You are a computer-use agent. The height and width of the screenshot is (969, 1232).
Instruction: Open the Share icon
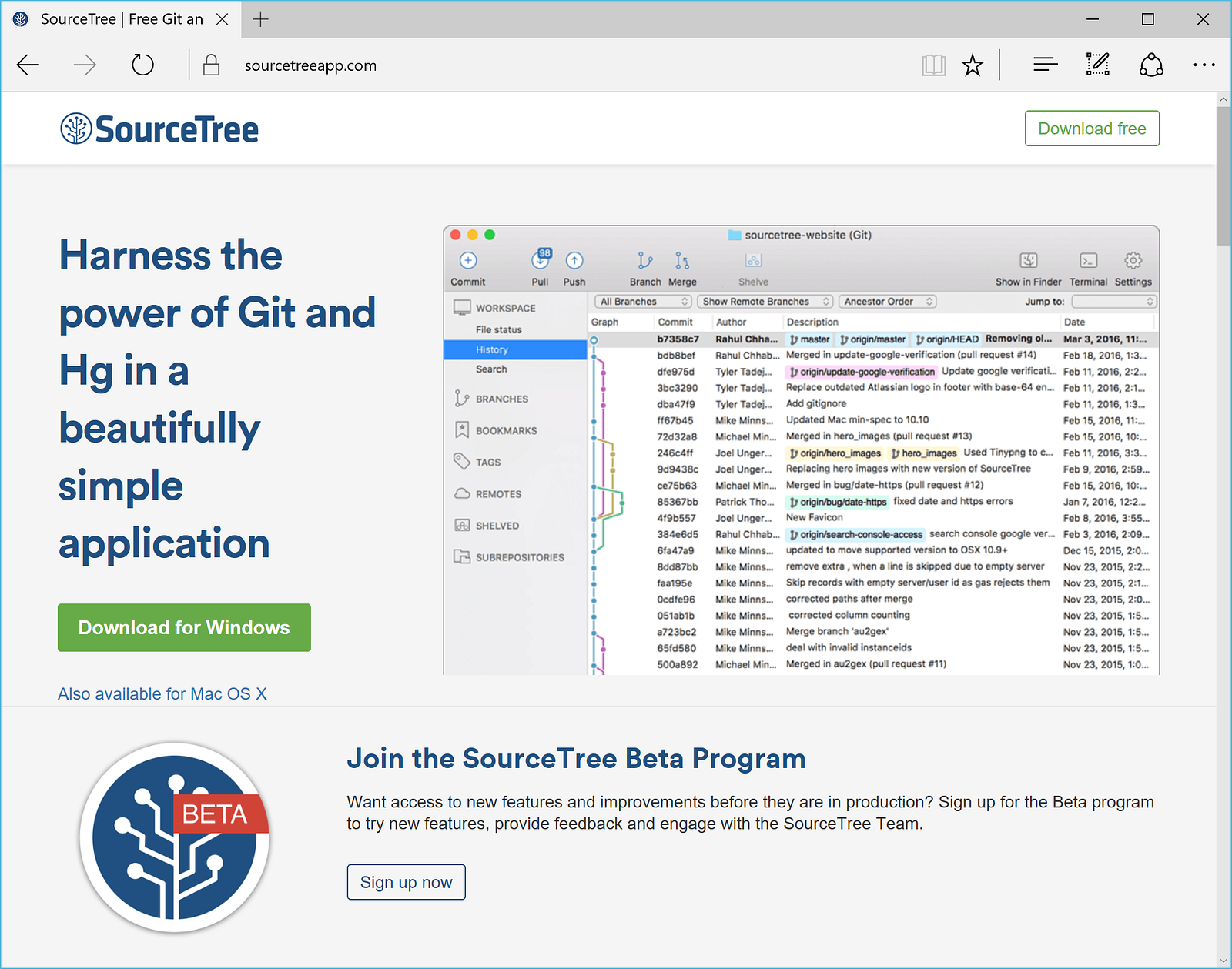pyautogui.click(x=1151, y=65)
